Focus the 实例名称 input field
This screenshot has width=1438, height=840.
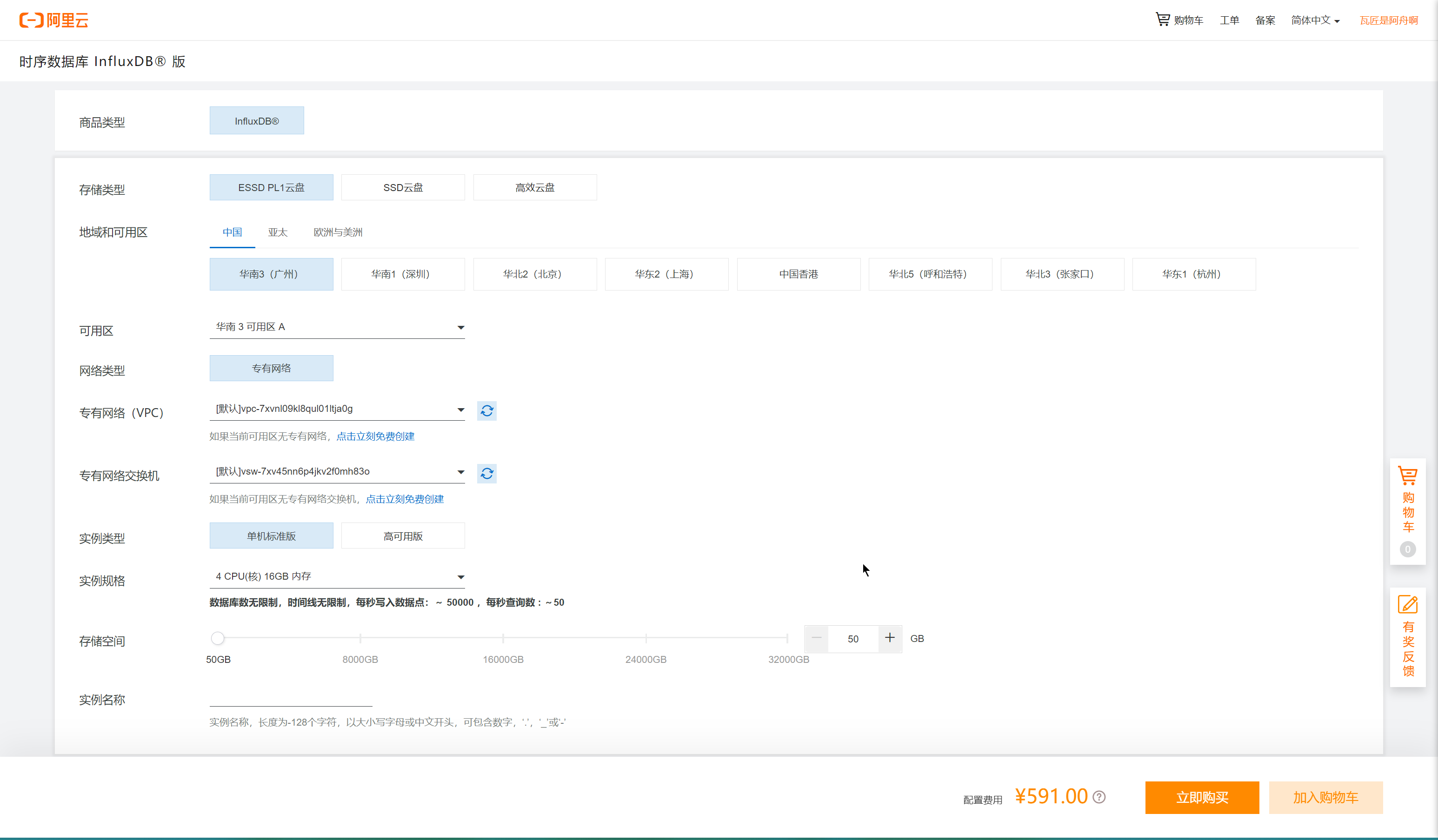coord(291,697)
